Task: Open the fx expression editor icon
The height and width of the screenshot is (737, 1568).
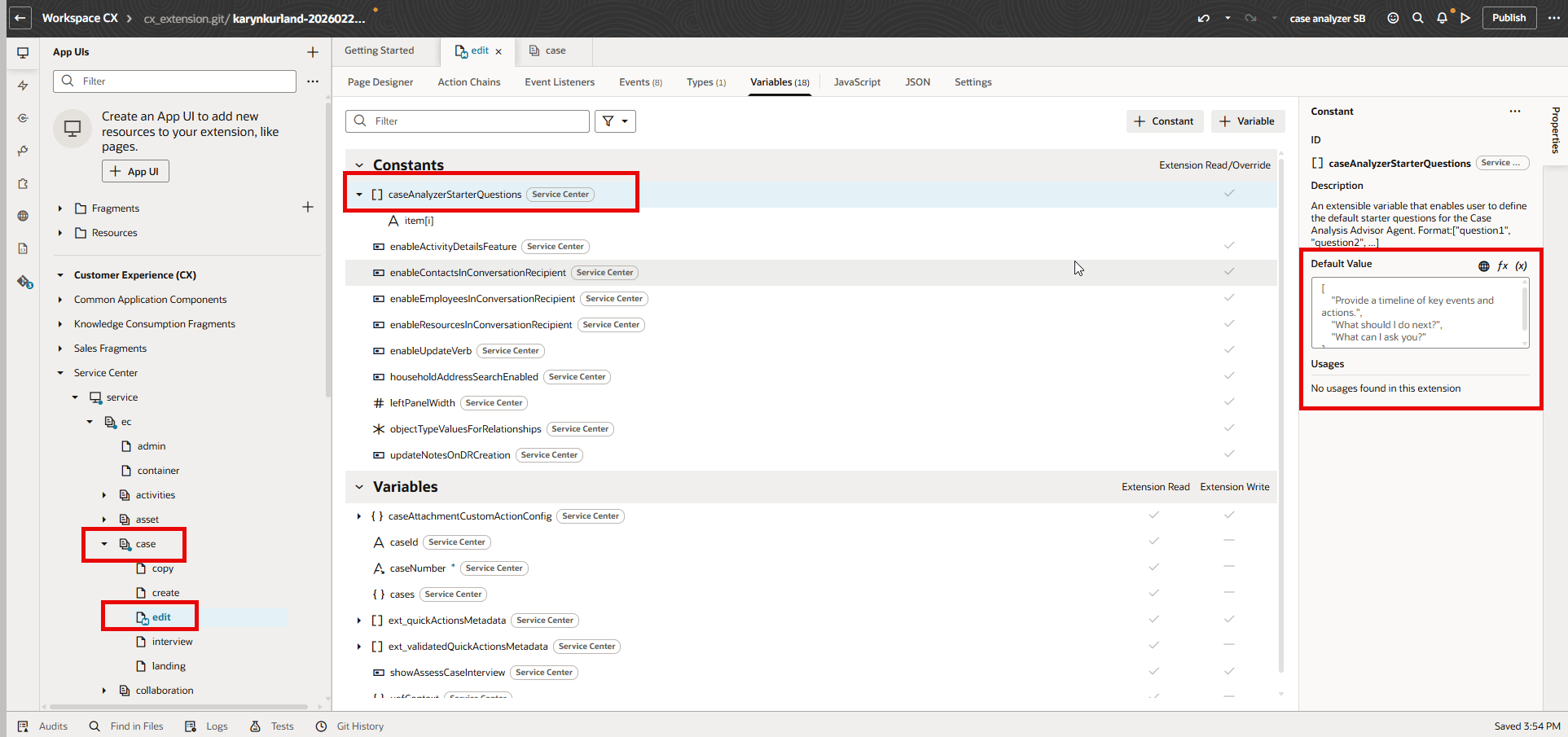Action: [x=1502, y=266]
